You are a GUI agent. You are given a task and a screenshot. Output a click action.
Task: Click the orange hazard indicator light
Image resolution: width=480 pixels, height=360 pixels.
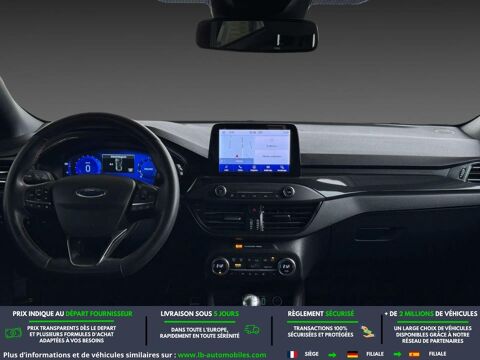click(239, 246)
